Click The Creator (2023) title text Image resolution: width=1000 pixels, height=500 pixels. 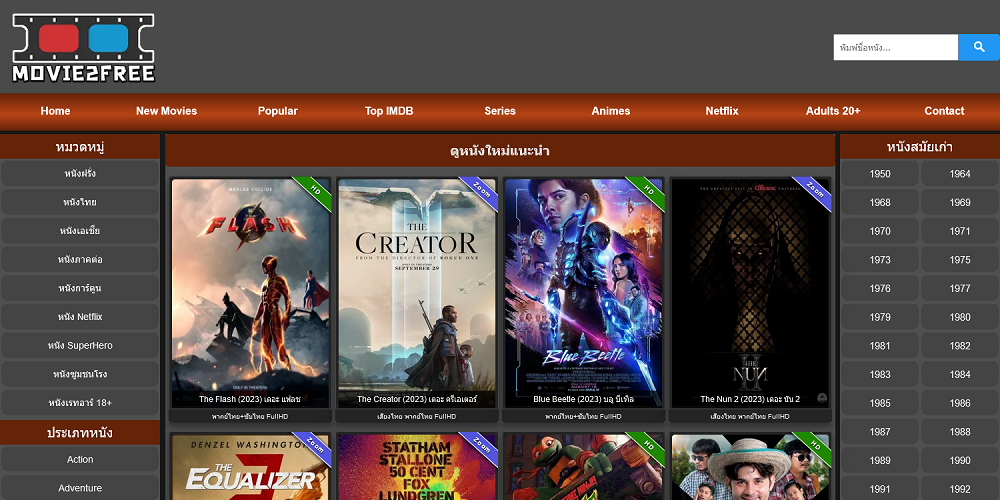click(x=417, y=399)
